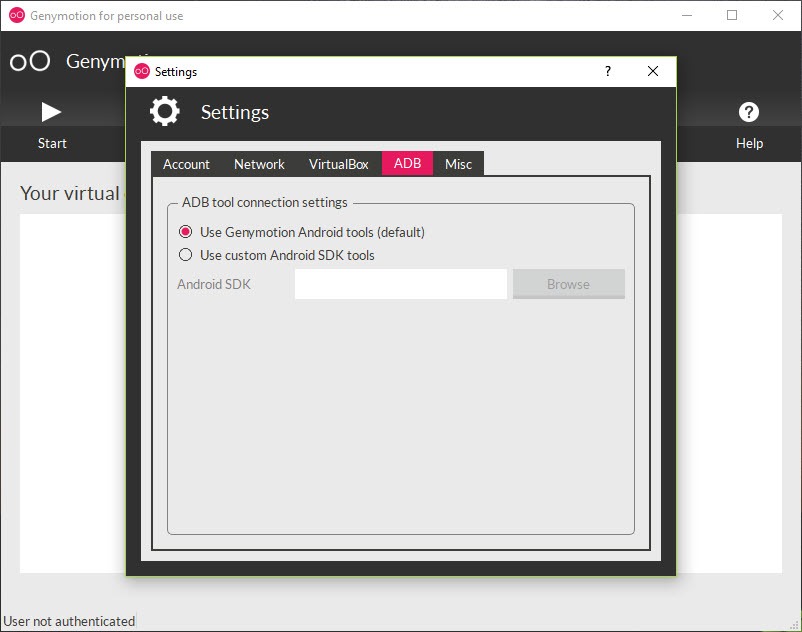Open the VirtualBox tab
This screenshot has height=632, width=802.
click(339, 164)
